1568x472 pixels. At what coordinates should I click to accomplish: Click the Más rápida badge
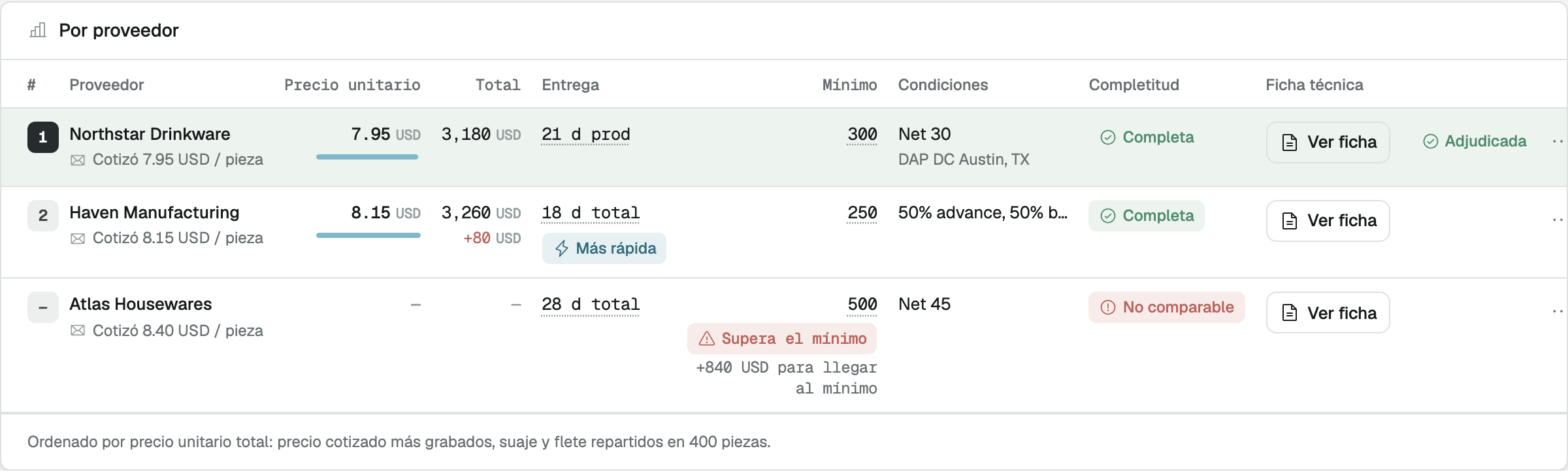pyautogui.click(x=604, y=248)
